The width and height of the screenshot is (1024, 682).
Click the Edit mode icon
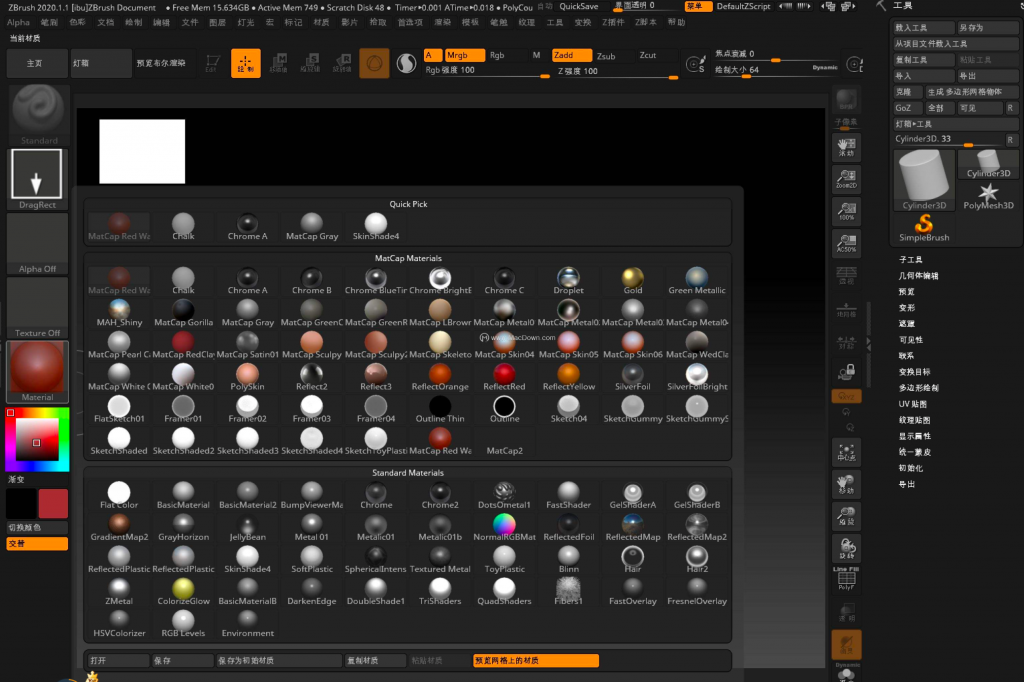[212, 63]
